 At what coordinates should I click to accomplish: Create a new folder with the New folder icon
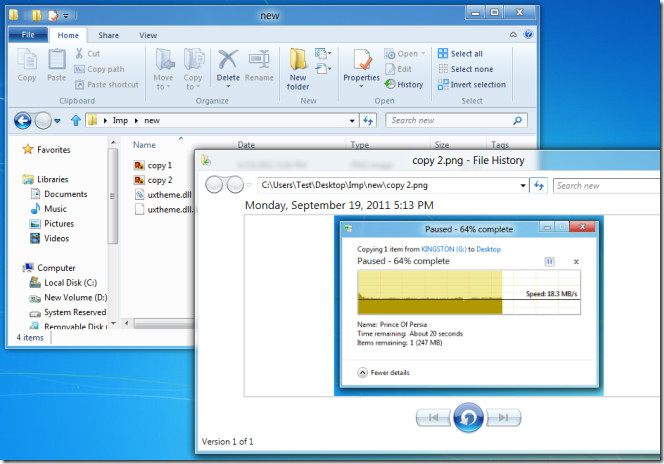(298, 59)
